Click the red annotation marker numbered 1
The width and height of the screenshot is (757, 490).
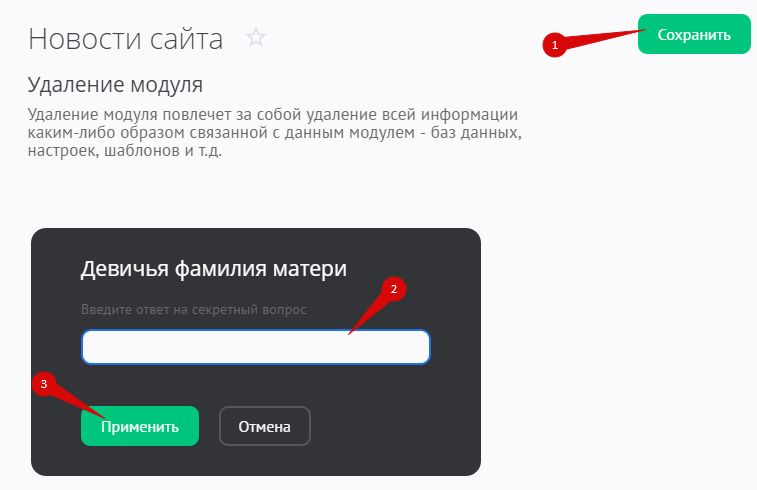(554, 45)
